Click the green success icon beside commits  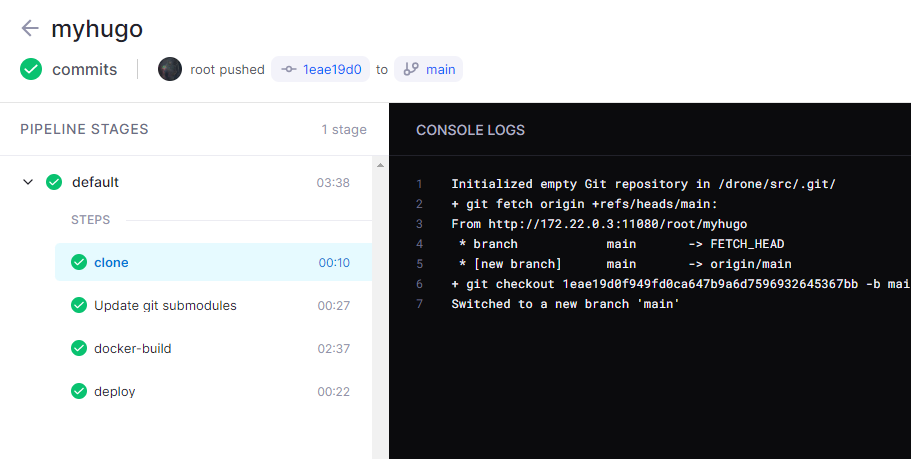pyautogui.click(x=31, y=69)
